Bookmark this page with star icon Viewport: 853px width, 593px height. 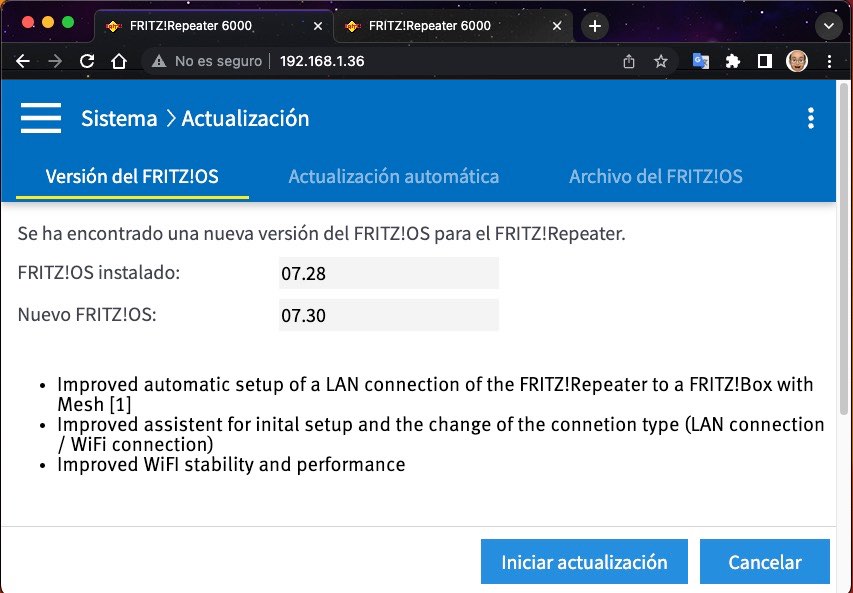coord(660,61)
